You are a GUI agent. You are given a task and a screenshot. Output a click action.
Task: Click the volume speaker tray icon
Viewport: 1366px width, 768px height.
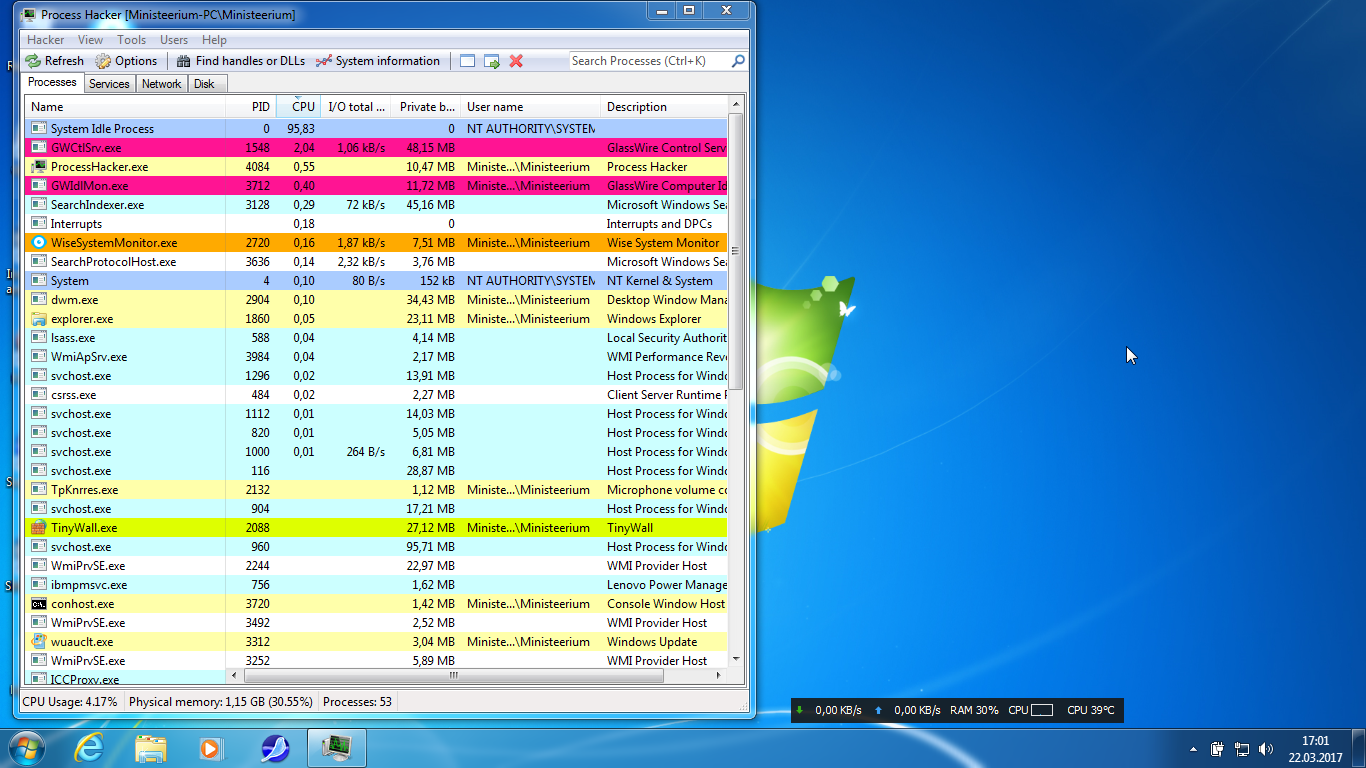(1265, 748)
